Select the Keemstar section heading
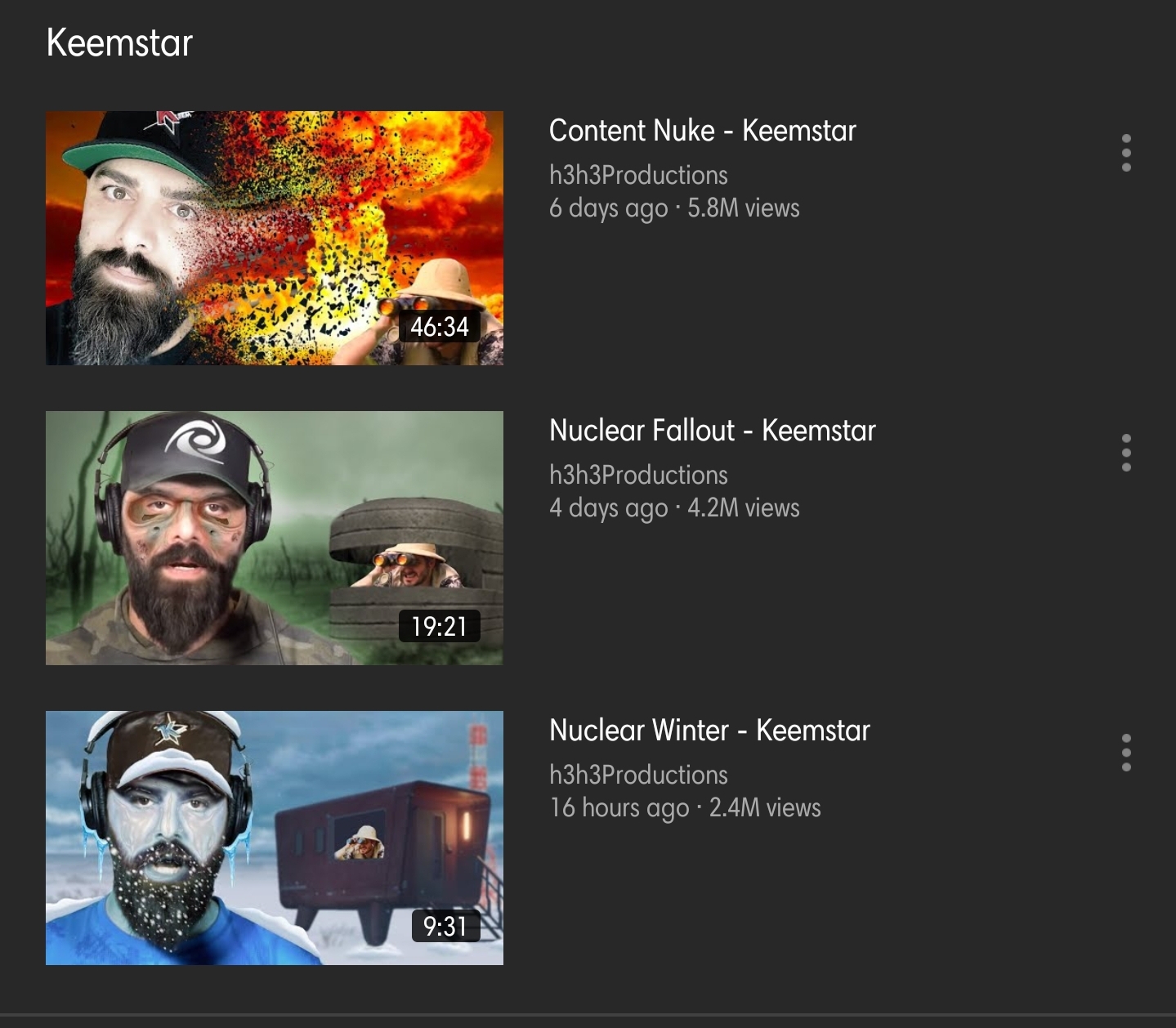 coord(119,42)
